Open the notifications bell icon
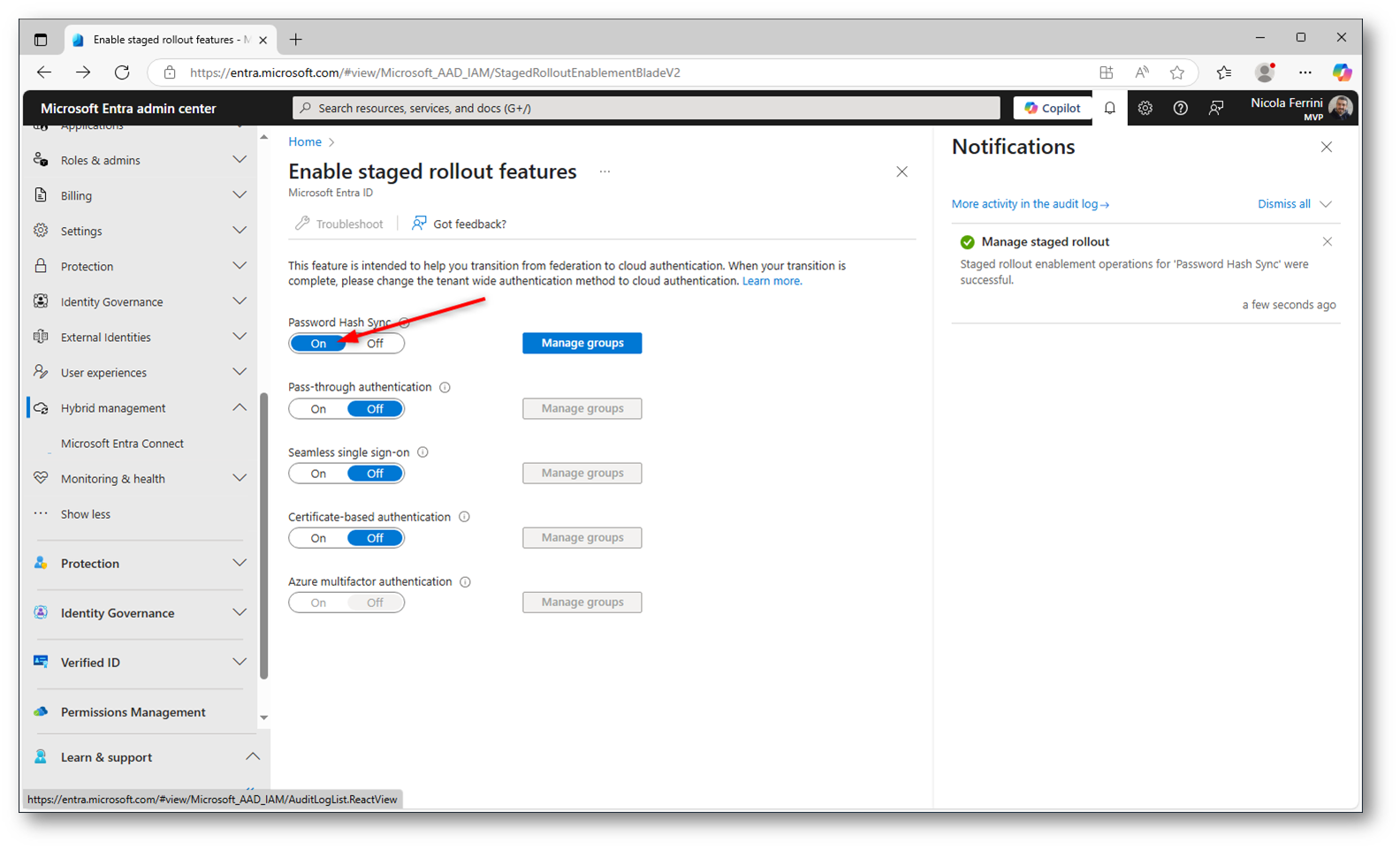This screenshot has width=1400, height=850. (x=1110, y=108)
